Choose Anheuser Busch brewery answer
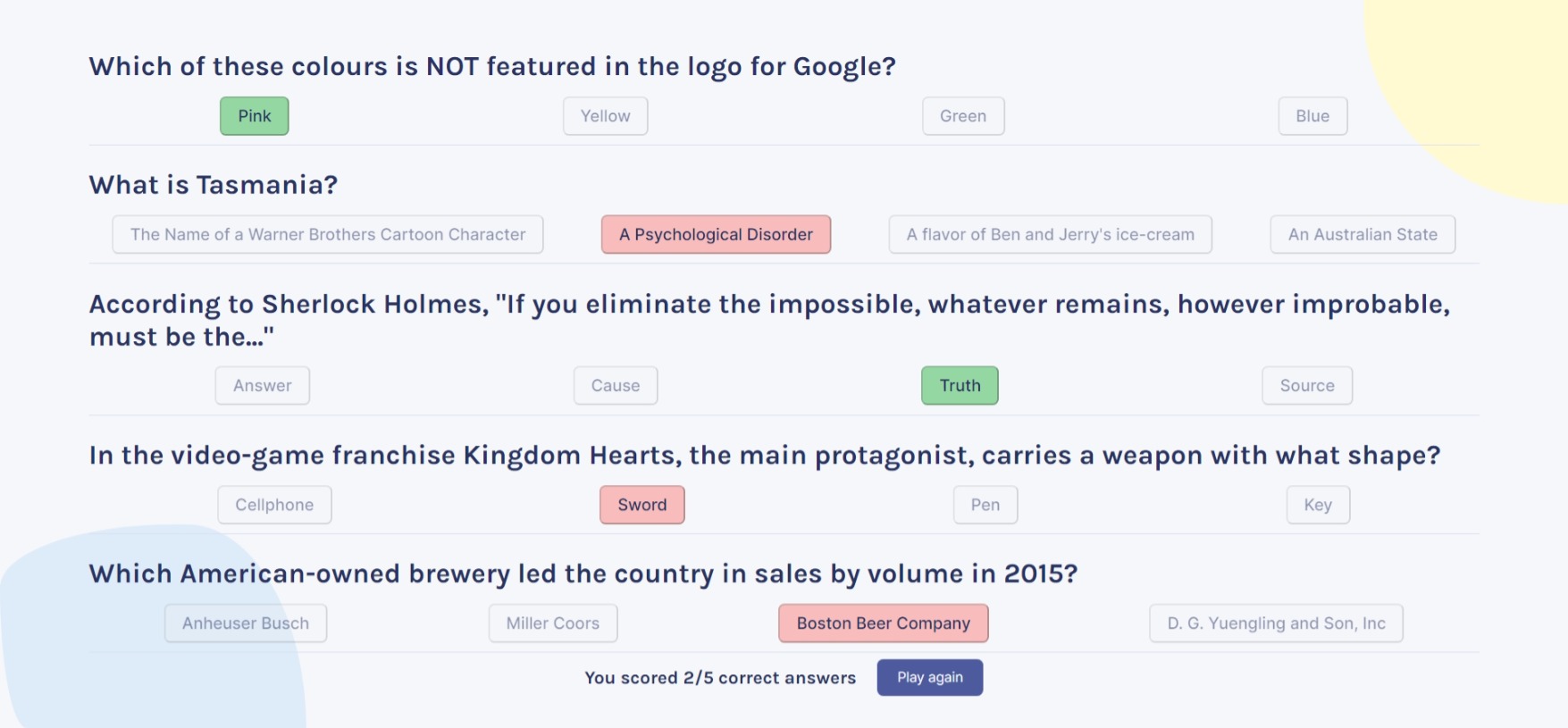1568x728 pixels. [246, 623]
